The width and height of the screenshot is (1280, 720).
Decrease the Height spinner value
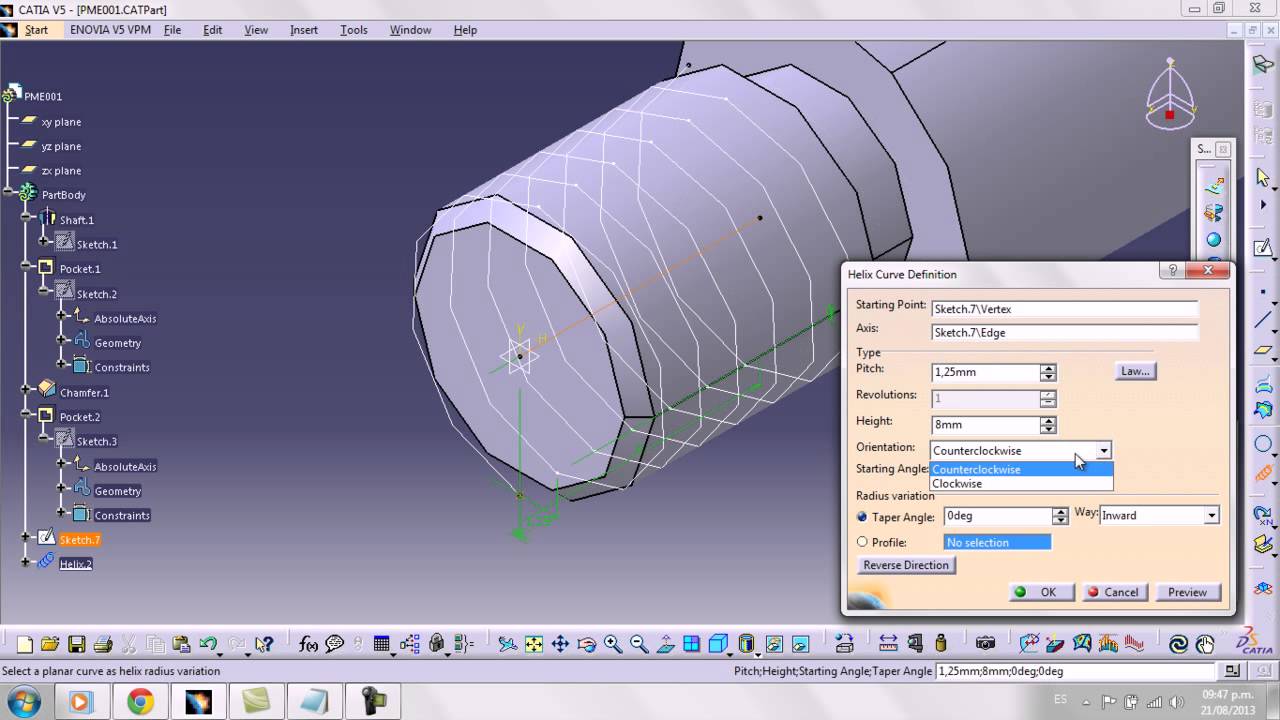point(1048,430)
